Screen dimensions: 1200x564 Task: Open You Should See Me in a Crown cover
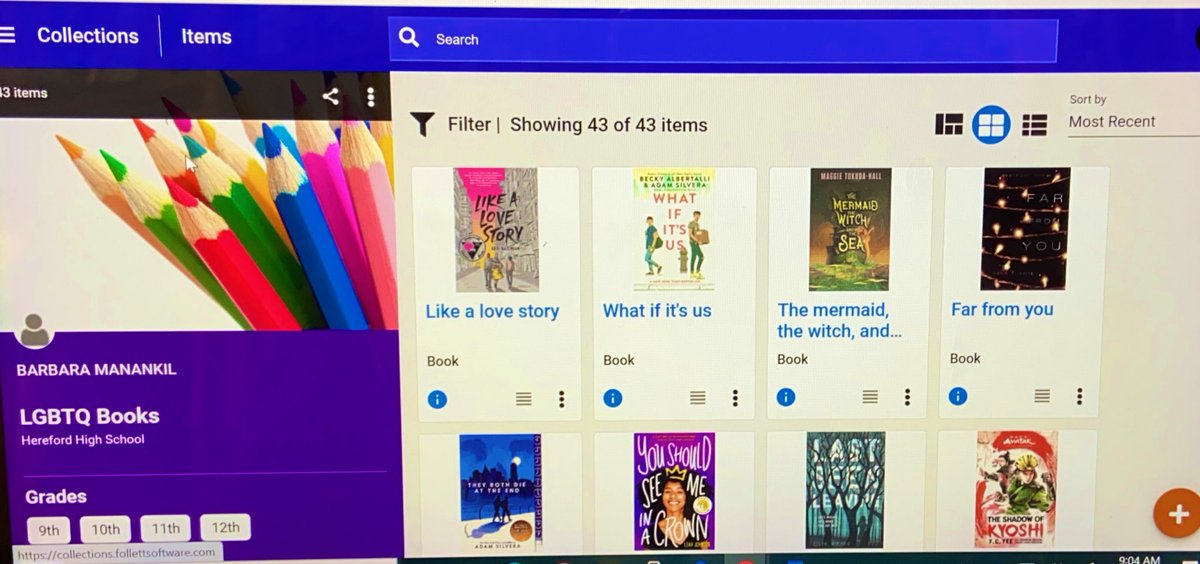(674, 491)
